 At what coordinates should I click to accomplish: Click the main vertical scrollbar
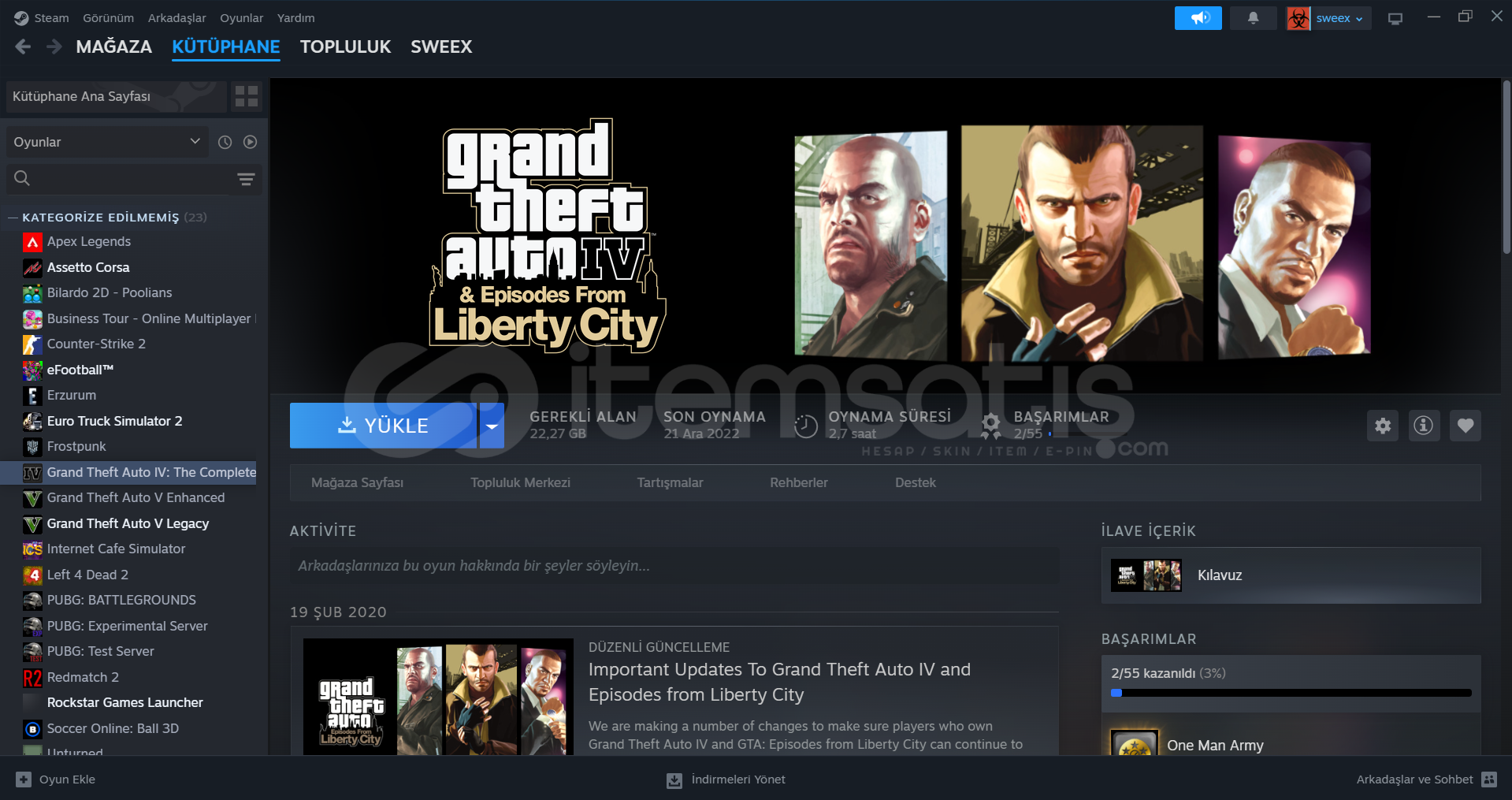tap(1506, 167)
